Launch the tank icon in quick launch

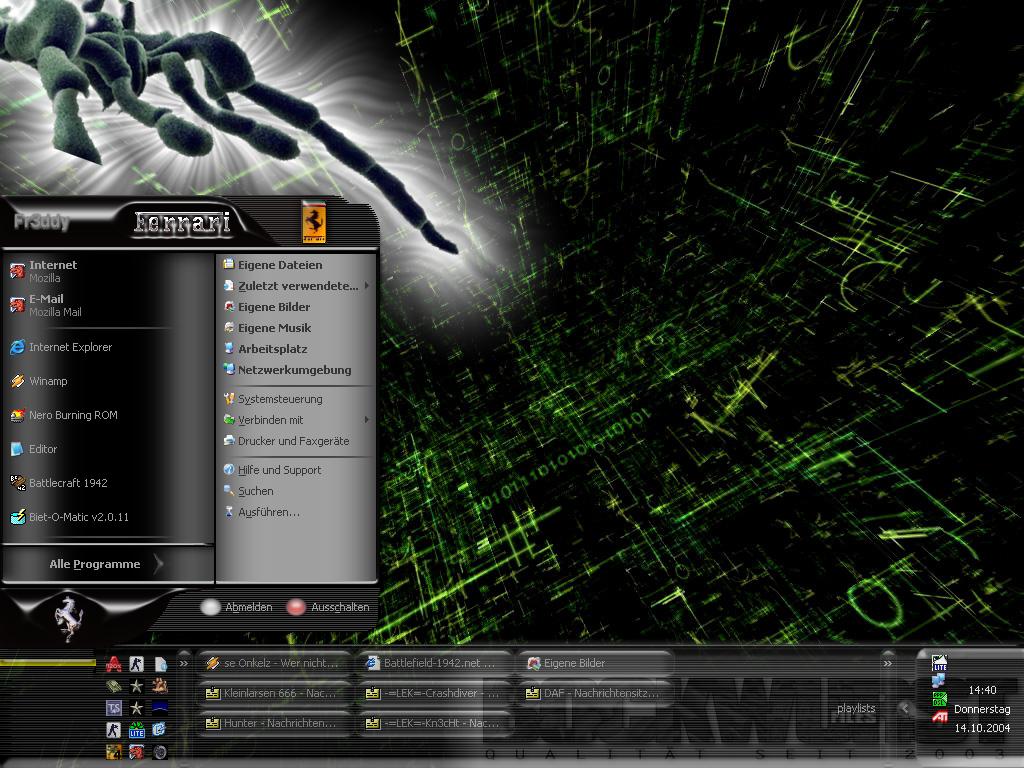pos(114,686)
